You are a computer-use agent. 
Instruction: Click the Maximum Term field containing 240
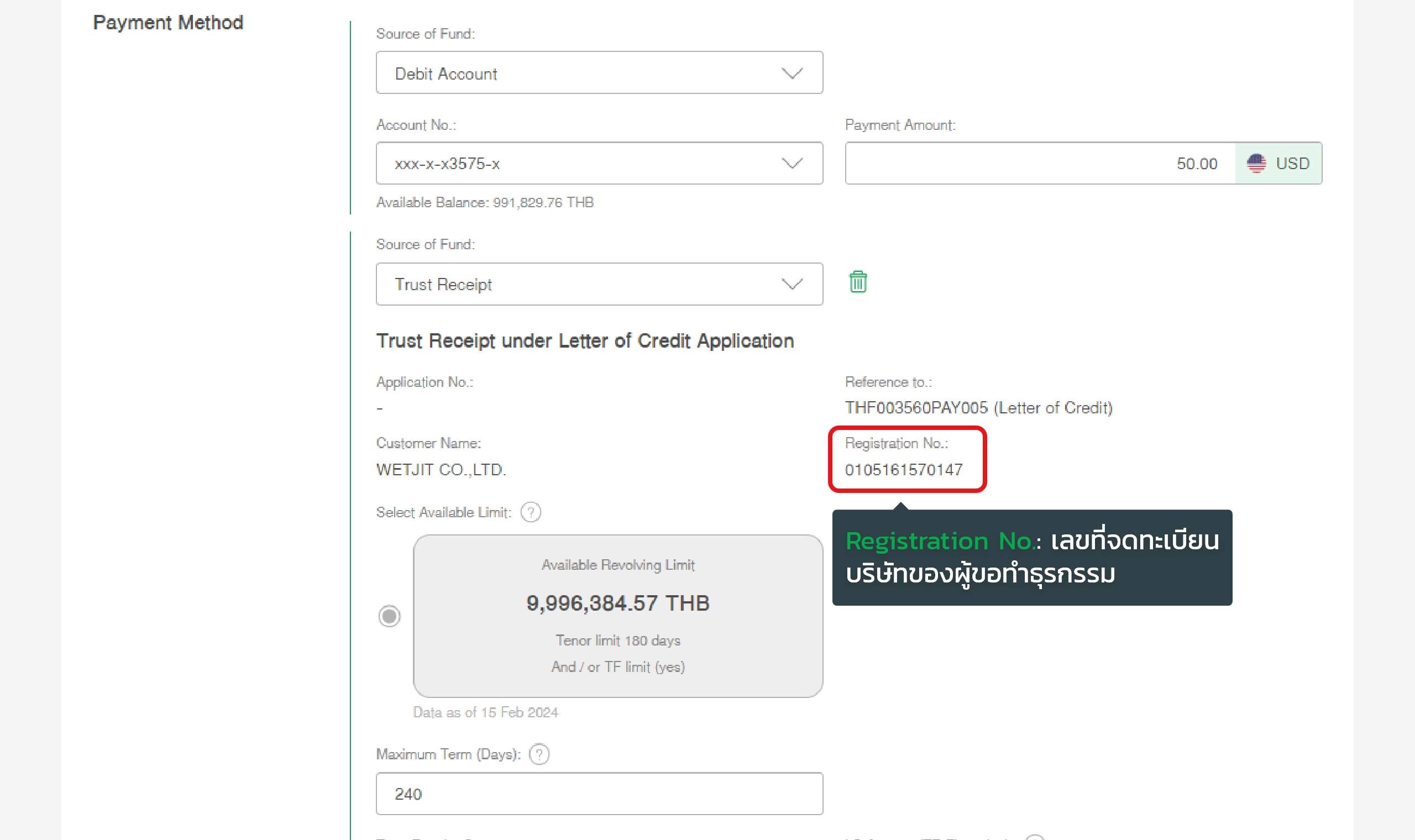[x=599, y=794]
